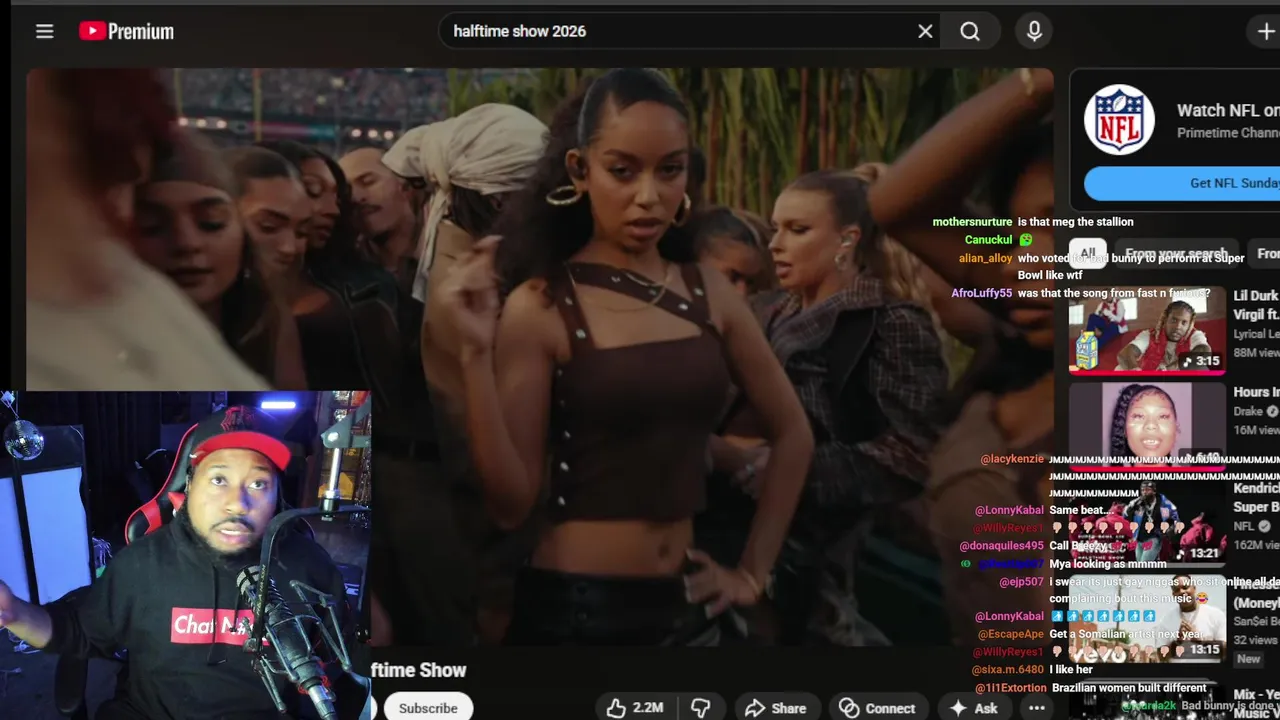Click the NFL channel logo

click(x=1120, y=119)
